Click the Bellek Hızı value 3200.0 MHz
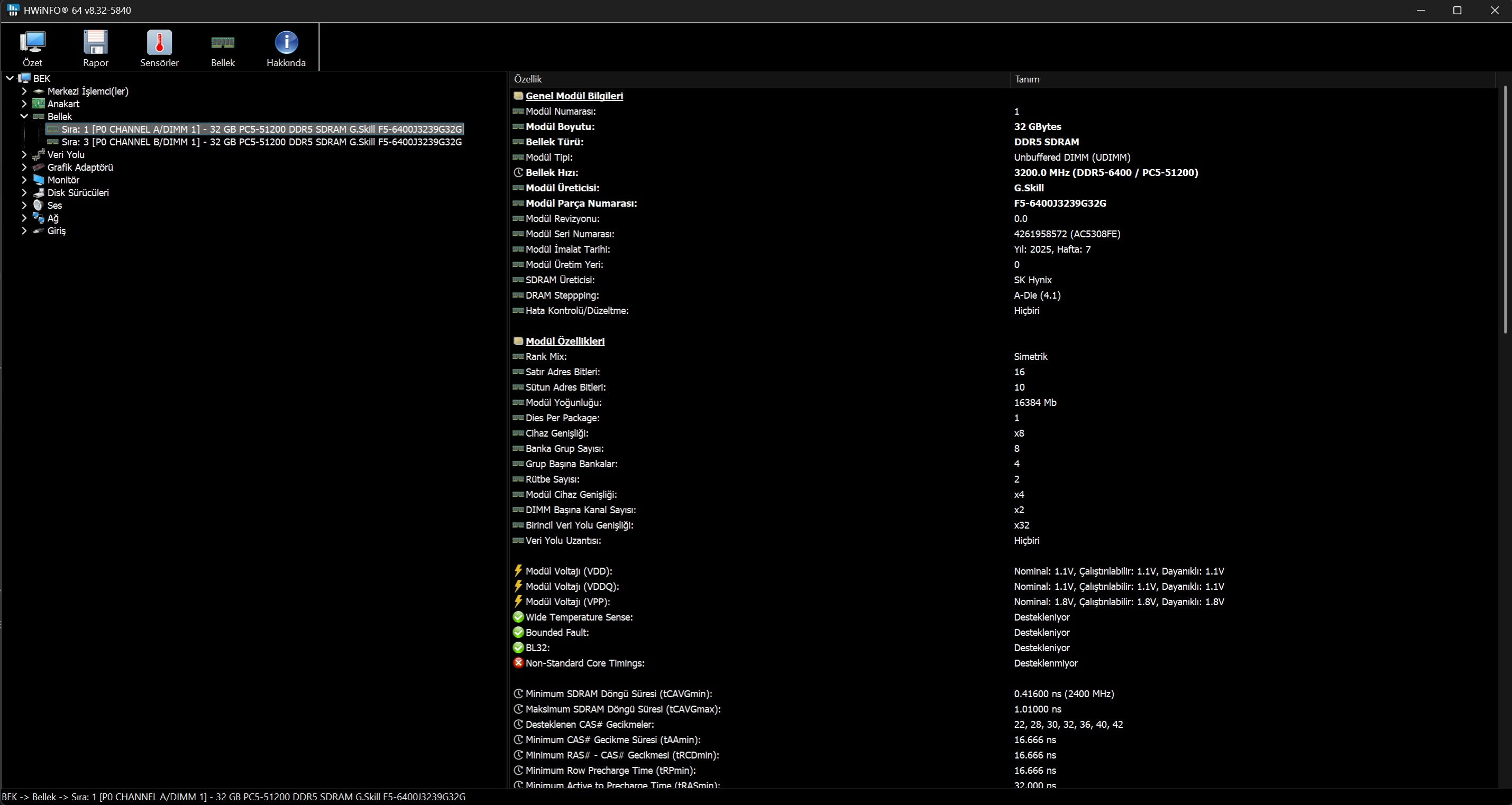1512x805 pixels. (x=1106, y=172)
